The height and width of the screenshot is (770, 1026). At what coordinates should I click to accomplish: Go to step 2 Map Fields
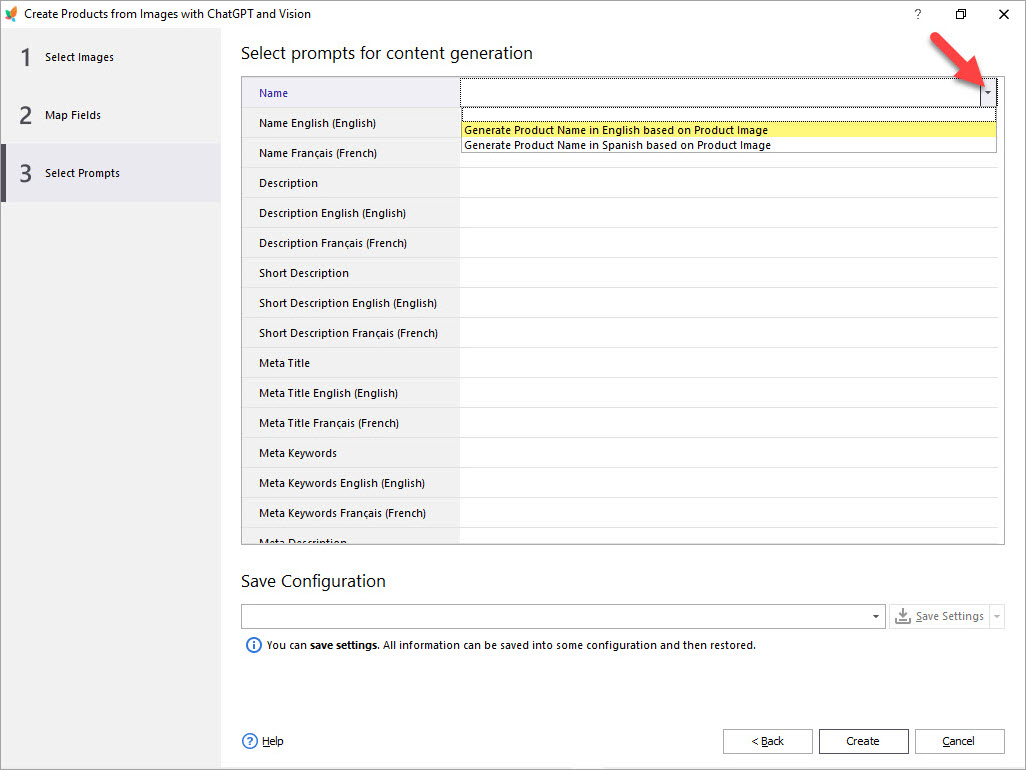pyautogui.click(x=111, y=115)
